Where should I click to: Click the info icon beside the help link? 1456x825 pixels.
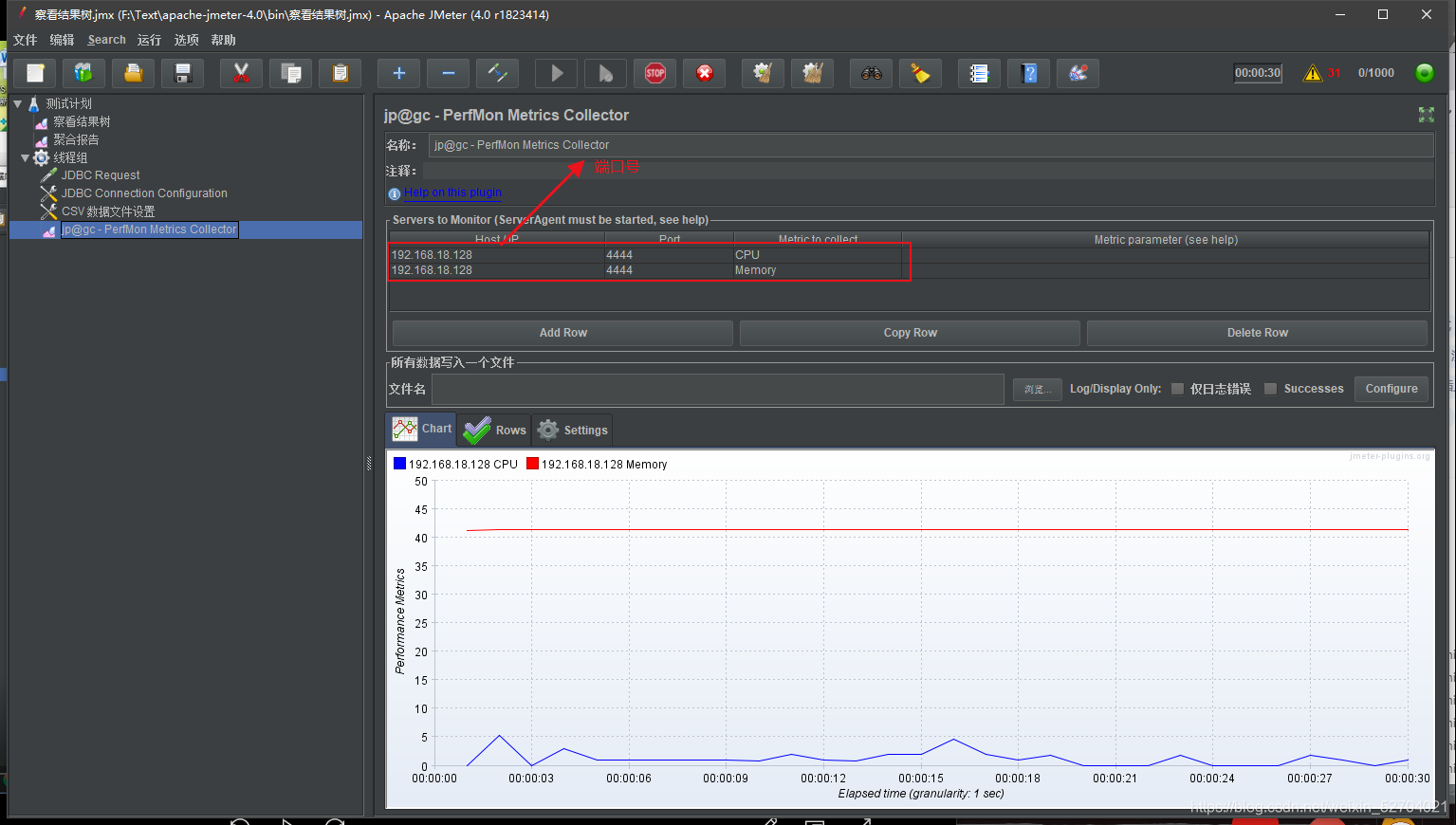tap(395, 193)
